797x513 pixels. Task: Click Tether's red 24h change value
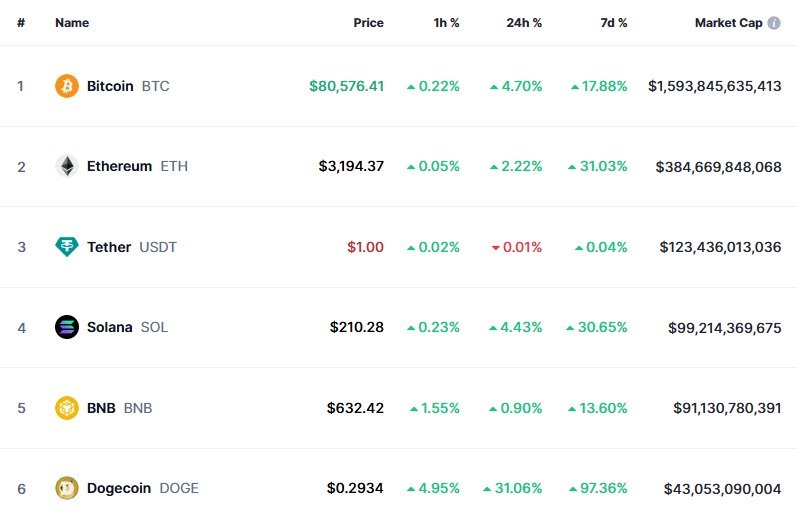(517, 247)
